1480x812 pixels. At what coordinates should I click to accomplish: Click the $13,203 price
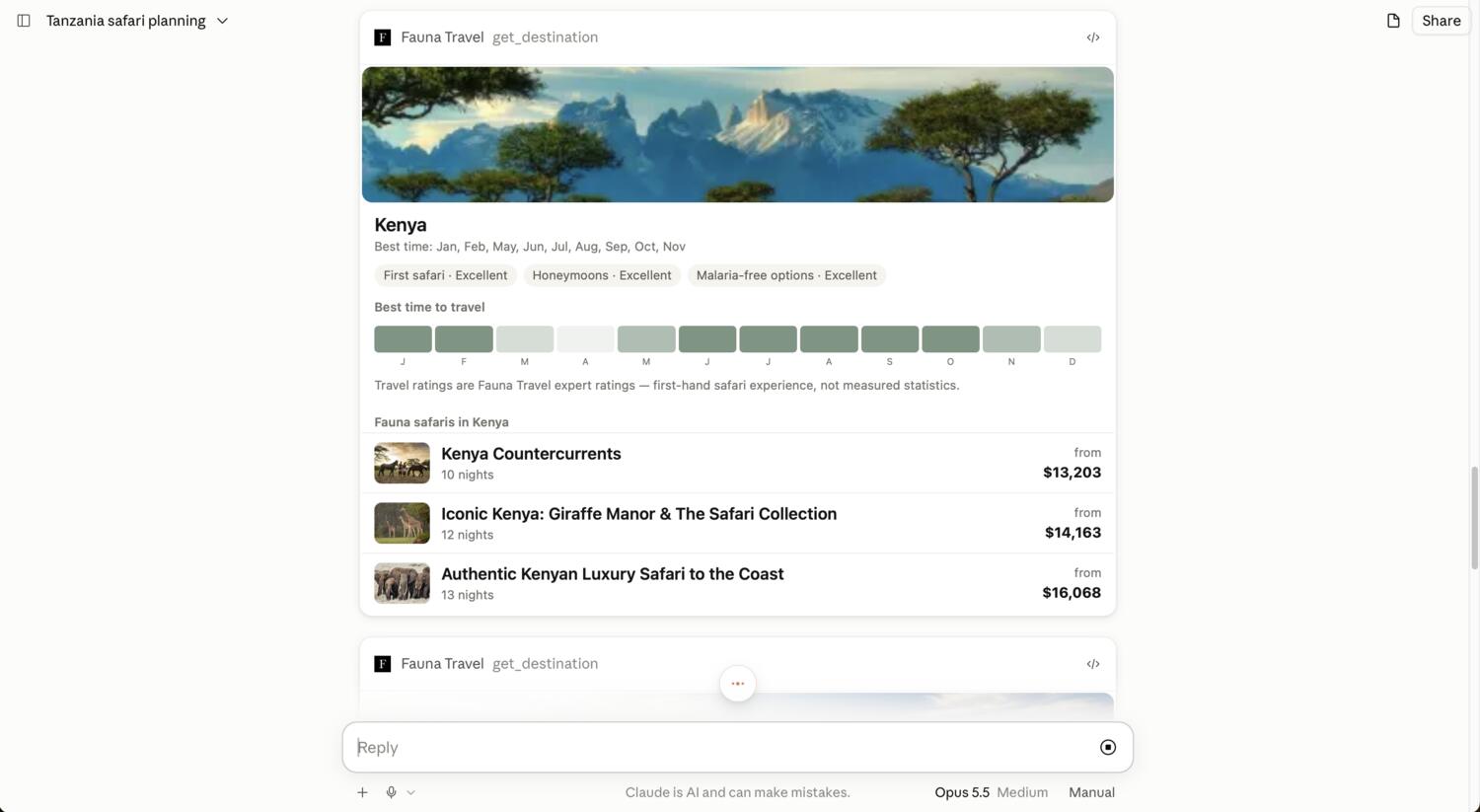tap(1072, 473)
